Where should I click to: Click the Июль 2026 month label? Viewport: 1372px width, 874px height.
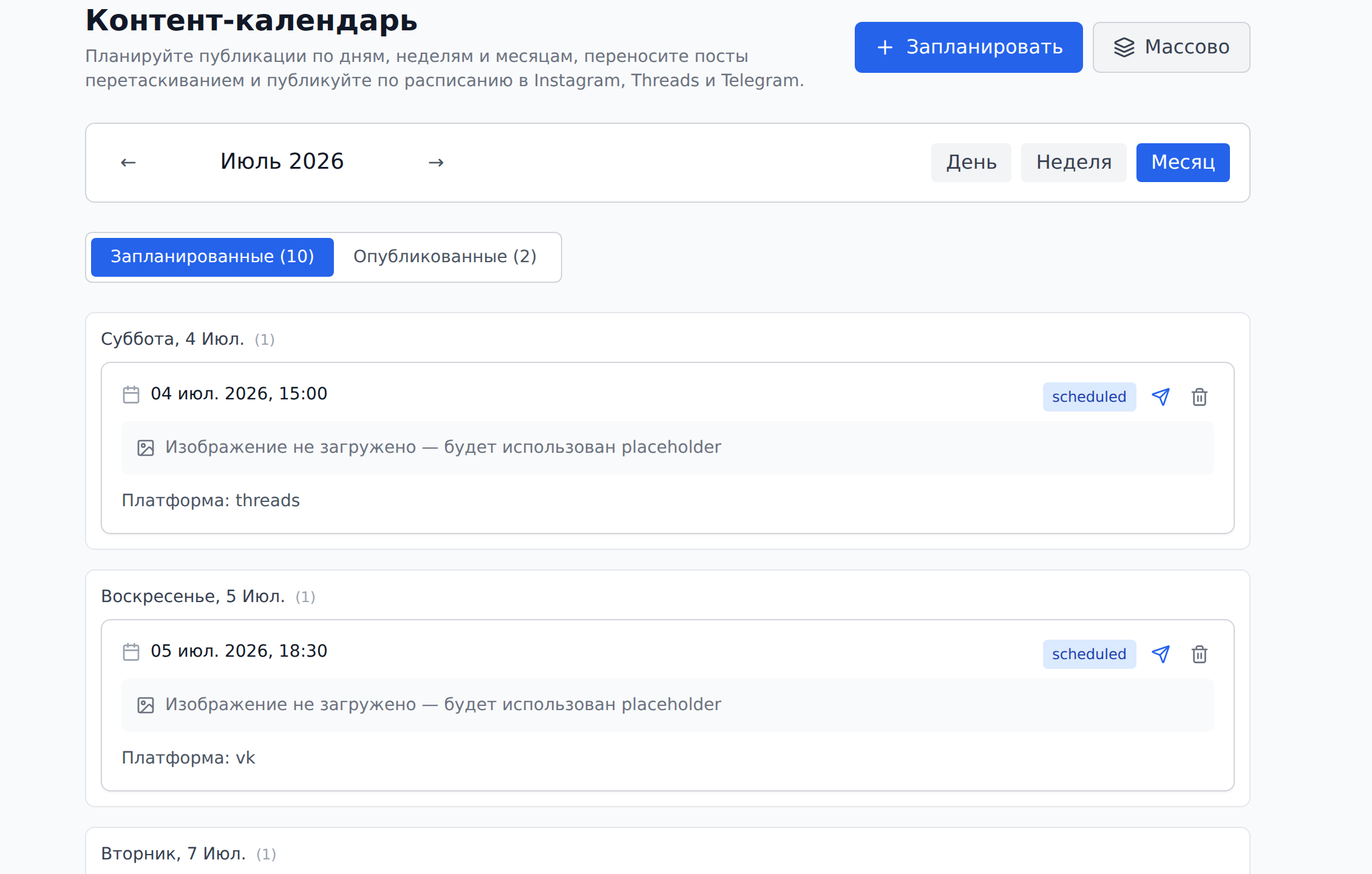pyautogui.click(x=282, y=161)
